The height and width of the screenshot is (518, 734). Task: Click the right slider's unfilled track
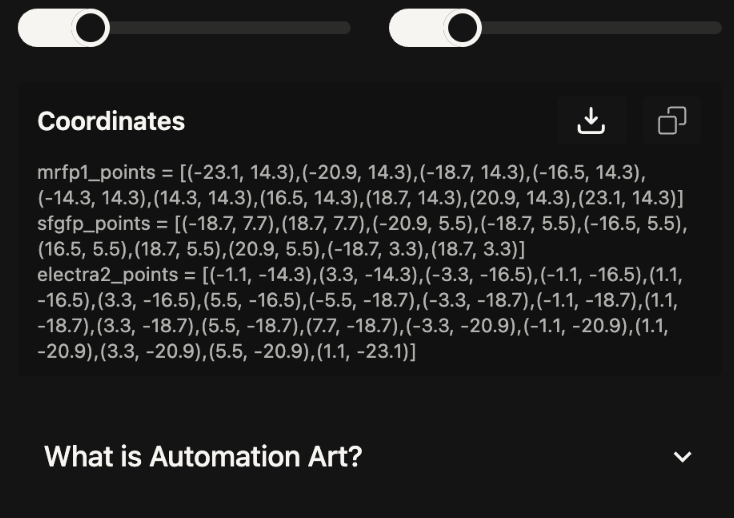600,28
